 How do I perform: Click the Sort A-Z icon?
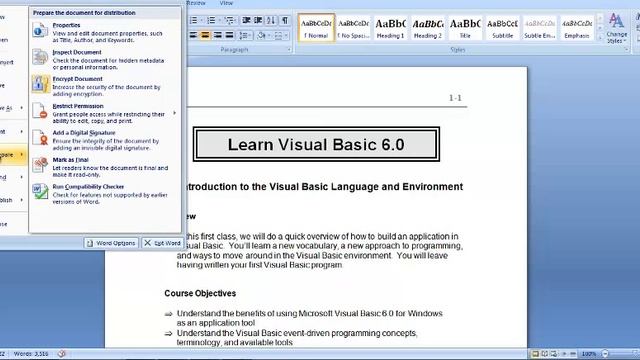[x=271, y=20]
